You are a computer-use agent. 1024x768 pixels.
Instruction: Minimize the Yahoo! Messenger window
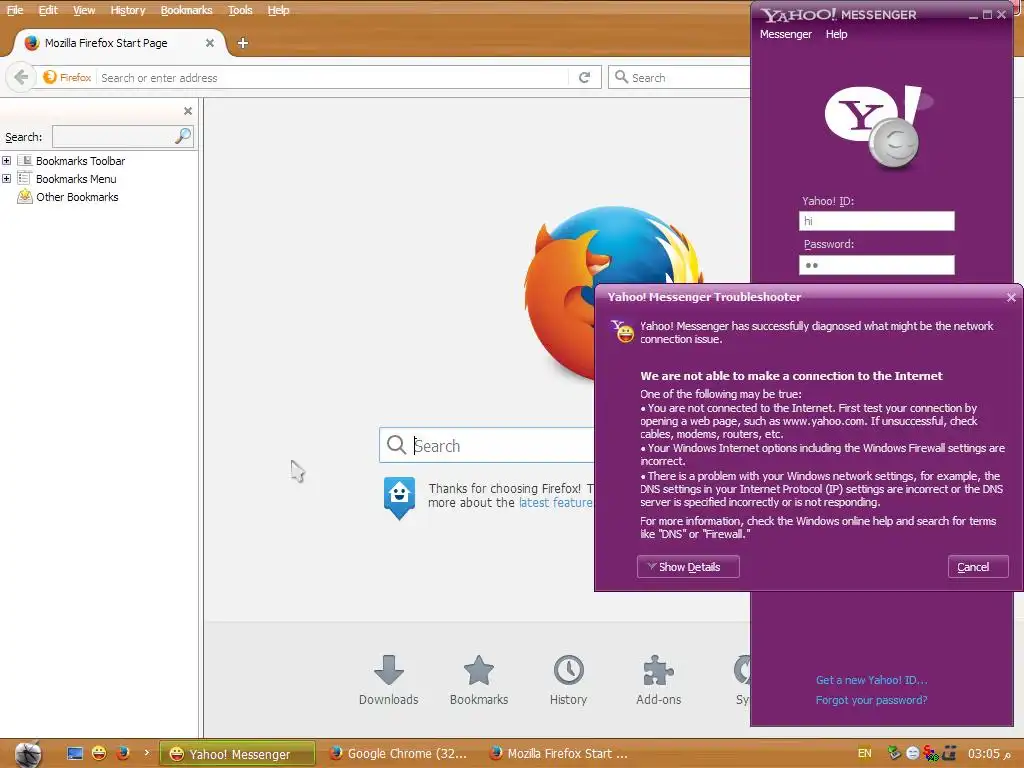[973, 15]
